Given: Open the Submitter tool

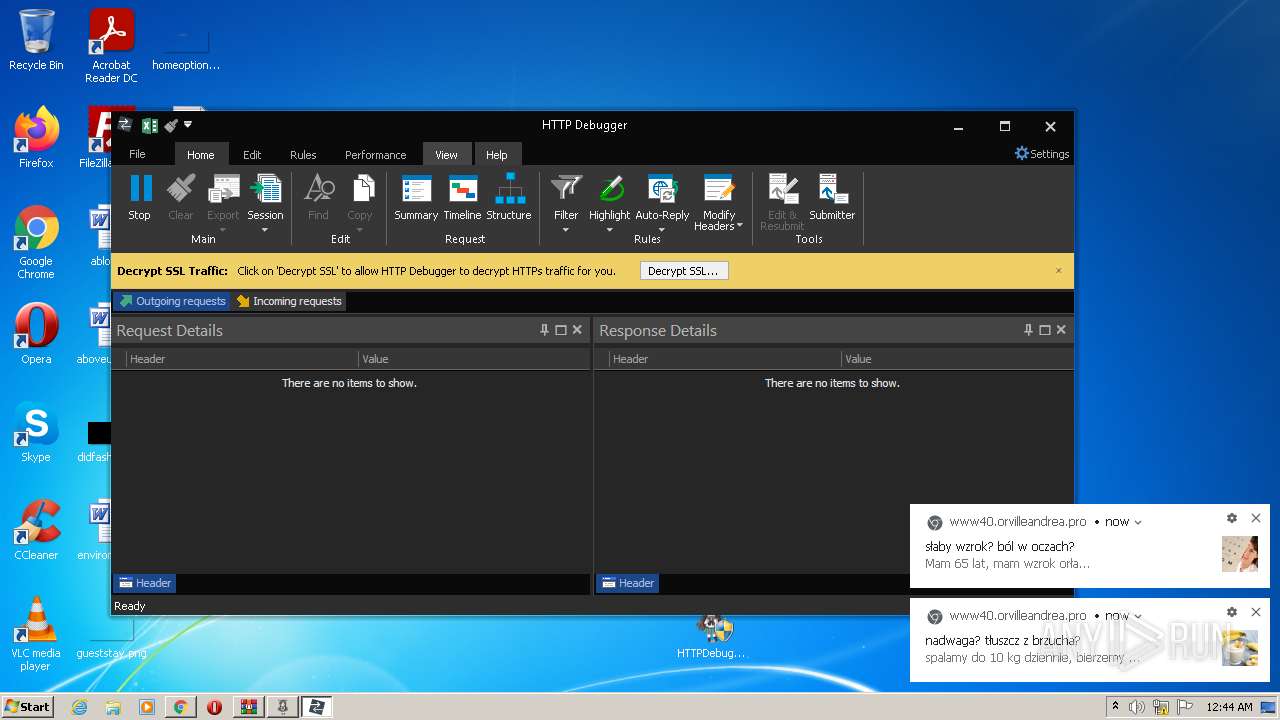Looking at the screenshot, I should click(x=832, y=197).
